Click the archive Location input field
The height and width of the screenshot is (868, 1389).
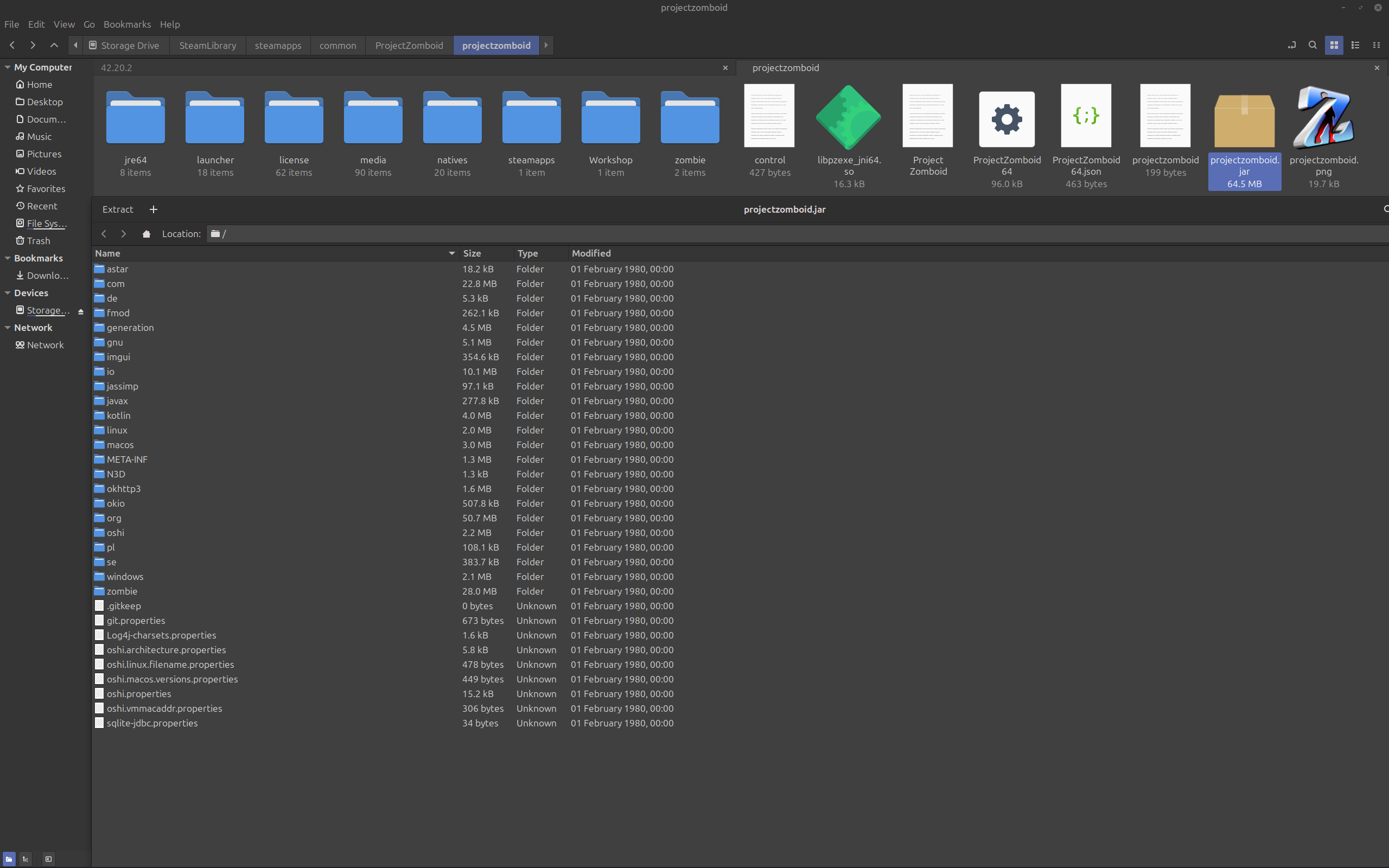pyautogui.click(x=797, y=234)
